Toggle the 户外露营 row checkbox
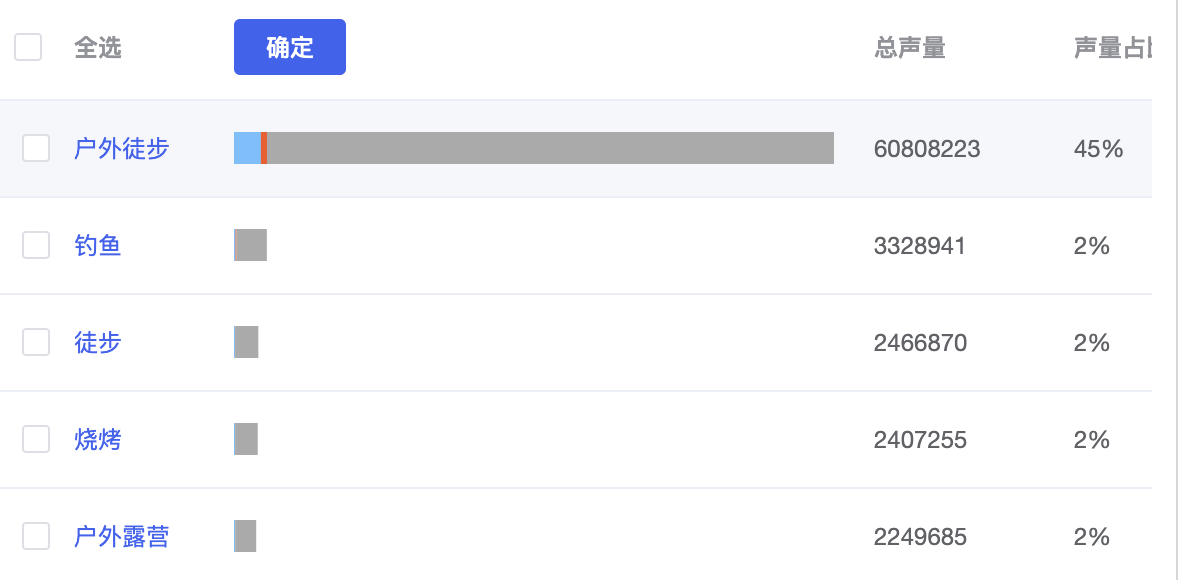 [36, 536]
